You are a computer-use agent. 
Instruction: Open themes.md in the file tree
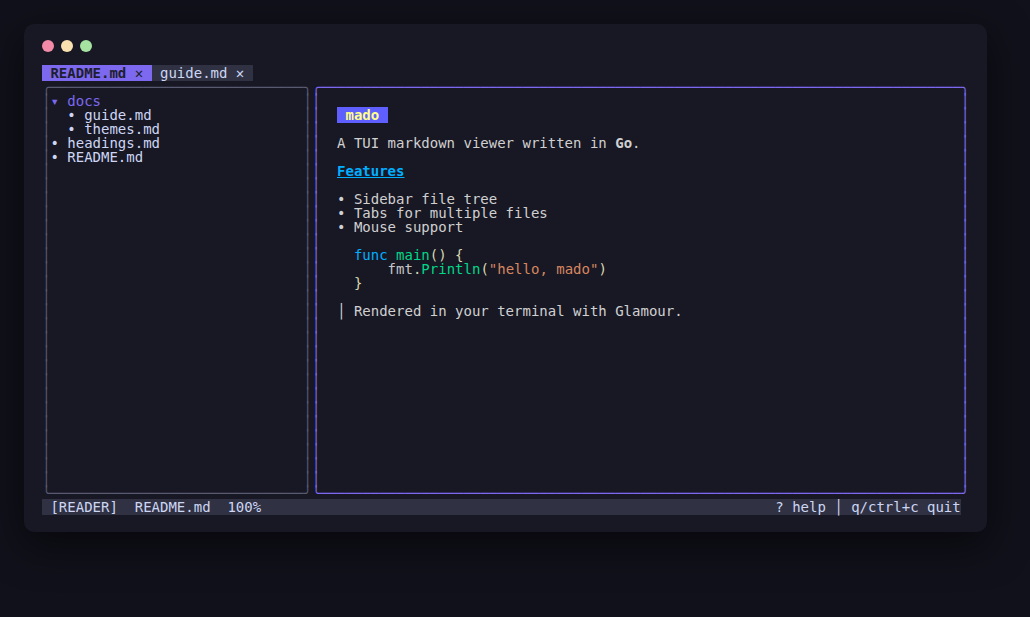(x=122, y=129)
